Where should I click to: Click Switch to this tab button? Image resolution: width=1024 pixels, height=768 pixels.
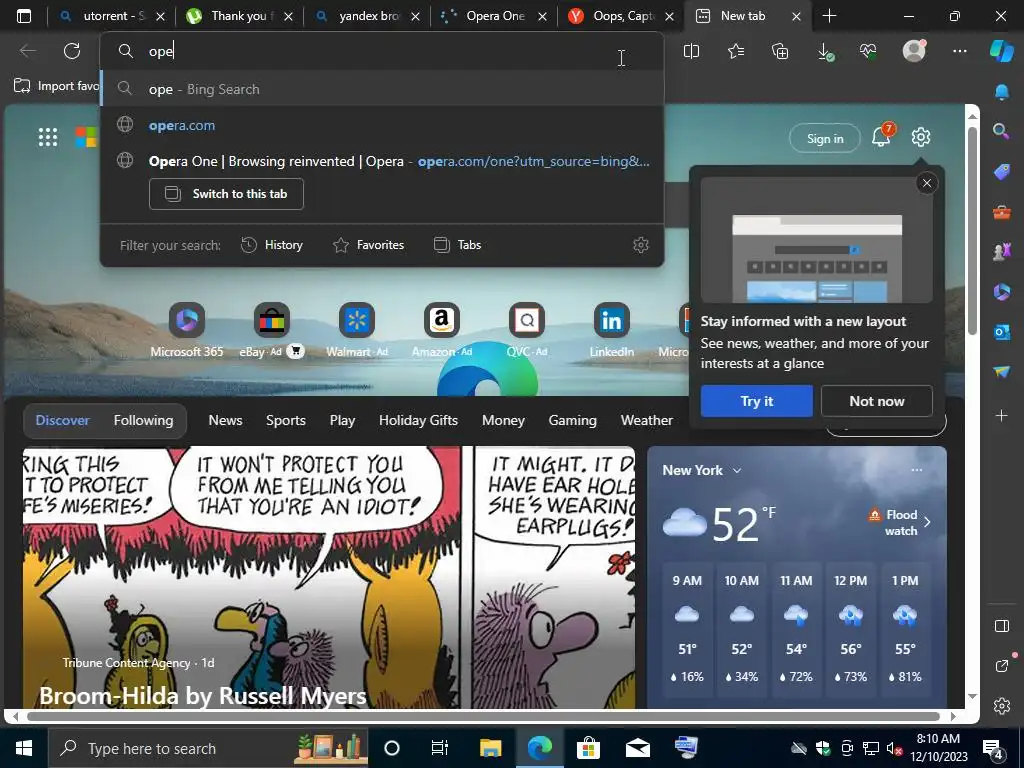226,194
